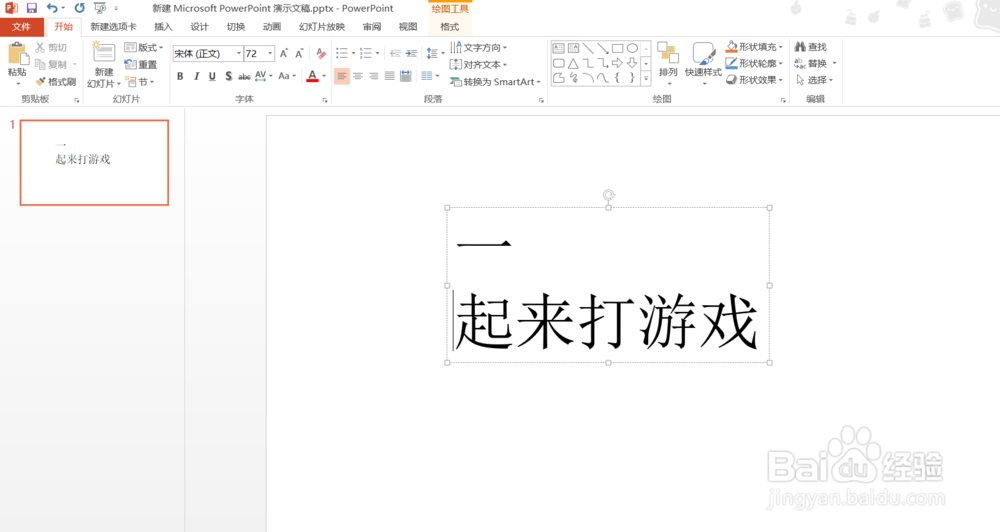Screen dimensions: 1000x532
Task: Click the Format Painter (格式刷) icon
Action: 41,82
